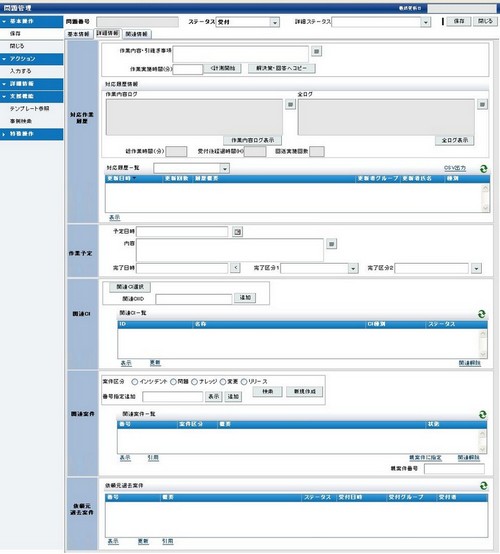Select the リリース radio button

coord(244,382)
